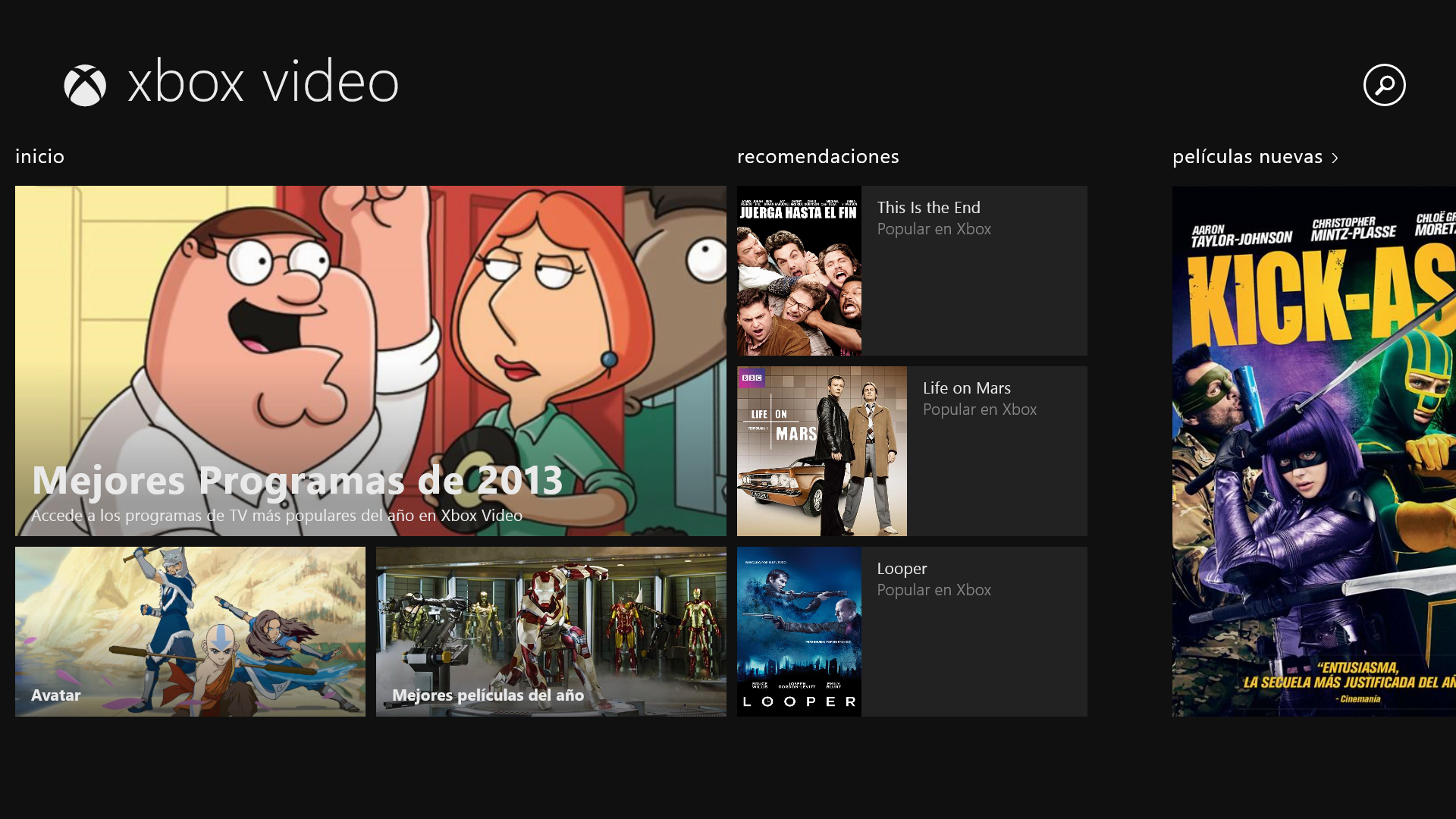
Task: Click the BBC logo on Life on Mars
Action: click(x=752, y=378)
